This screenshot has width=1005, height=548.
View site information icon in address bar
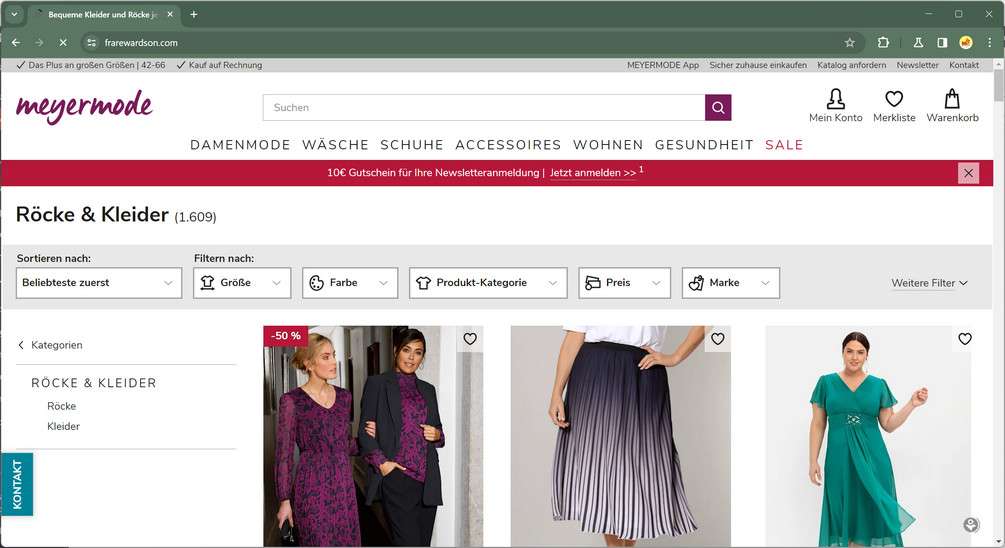click(92, 43)
